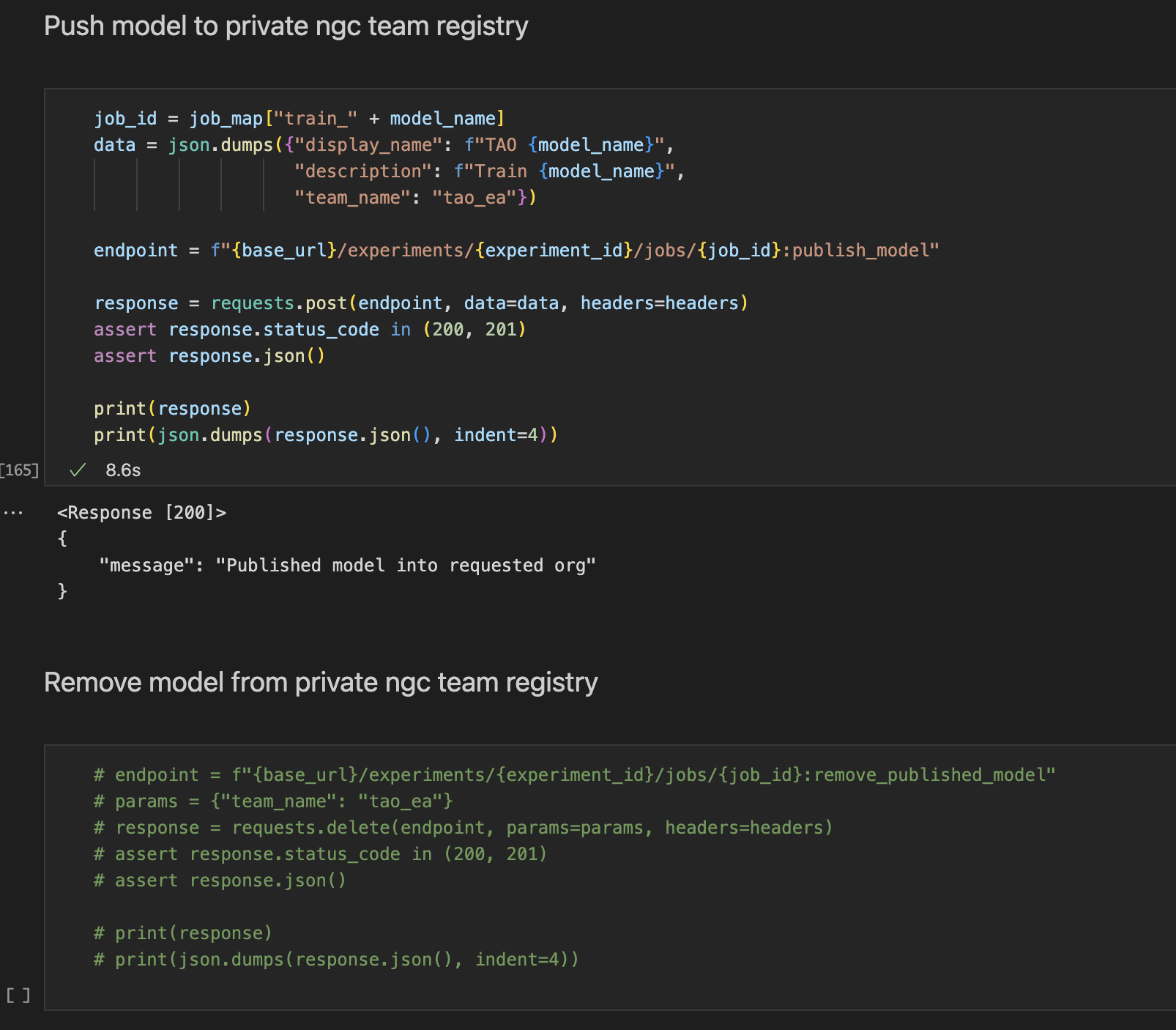Click the commented '# print(response)' line
The width and height of the screenshot is (1176, 1030).
tap(183, 933)
